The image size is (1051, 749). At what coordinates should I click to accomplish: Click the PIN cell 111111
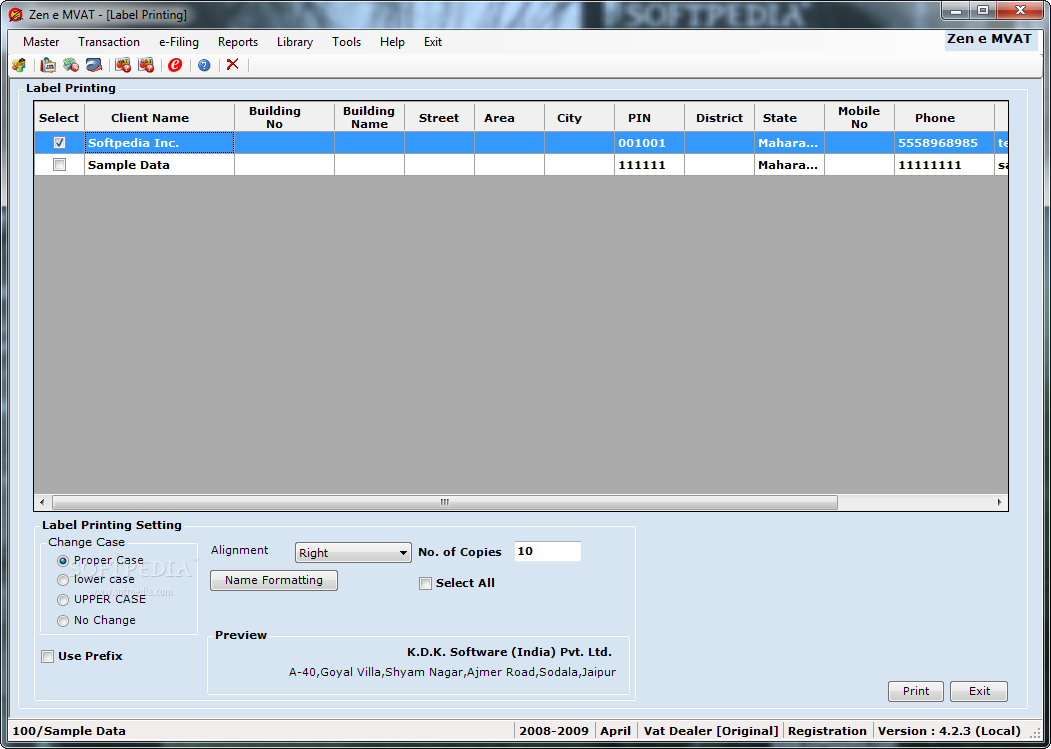pyautogui.click(x=650, y=165)
